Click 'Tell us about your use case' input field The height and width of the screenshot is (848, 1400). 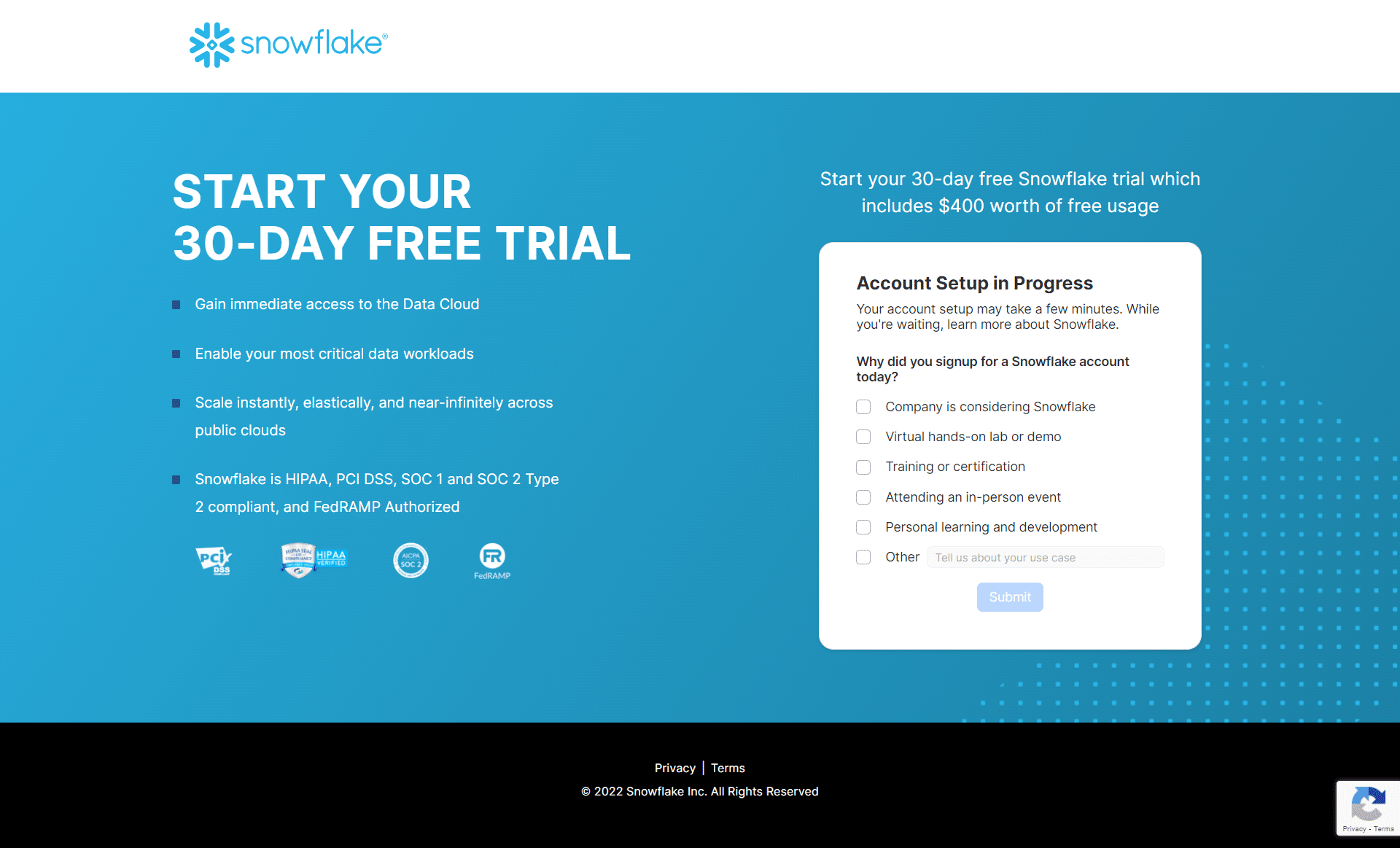coord(1045,557)
